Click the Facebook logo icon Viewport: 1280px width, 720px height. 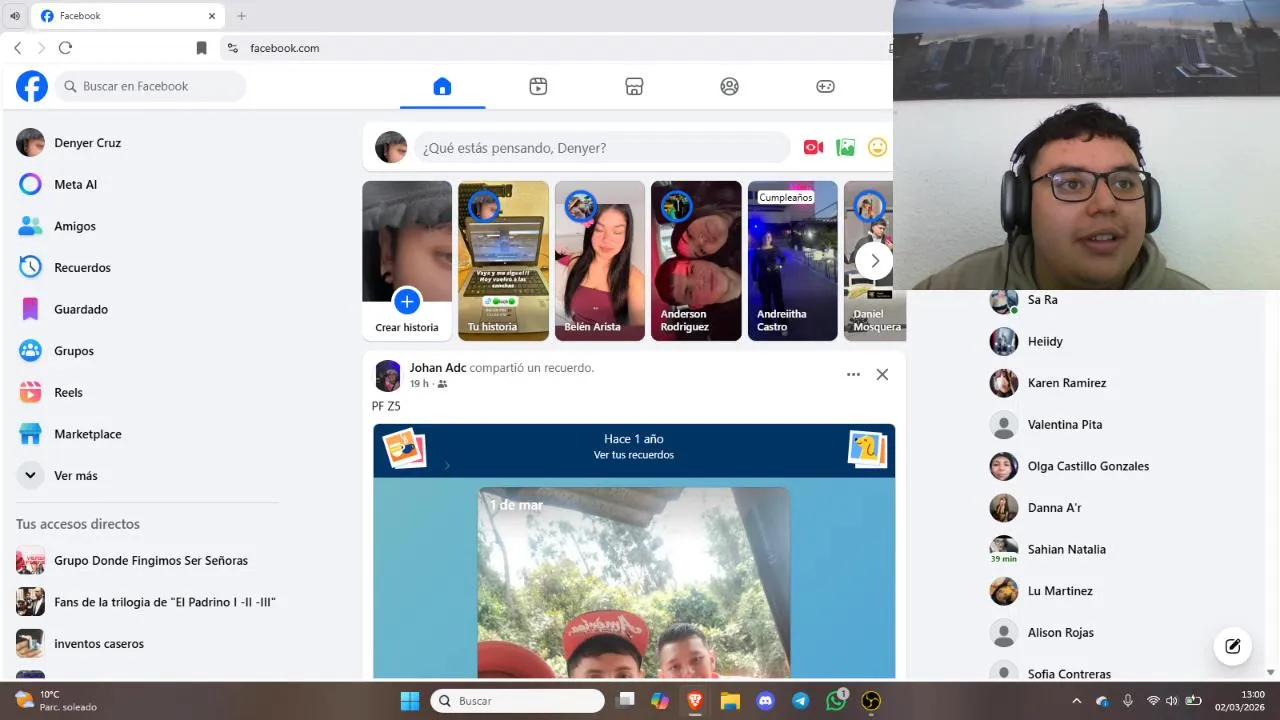(32, 86)
